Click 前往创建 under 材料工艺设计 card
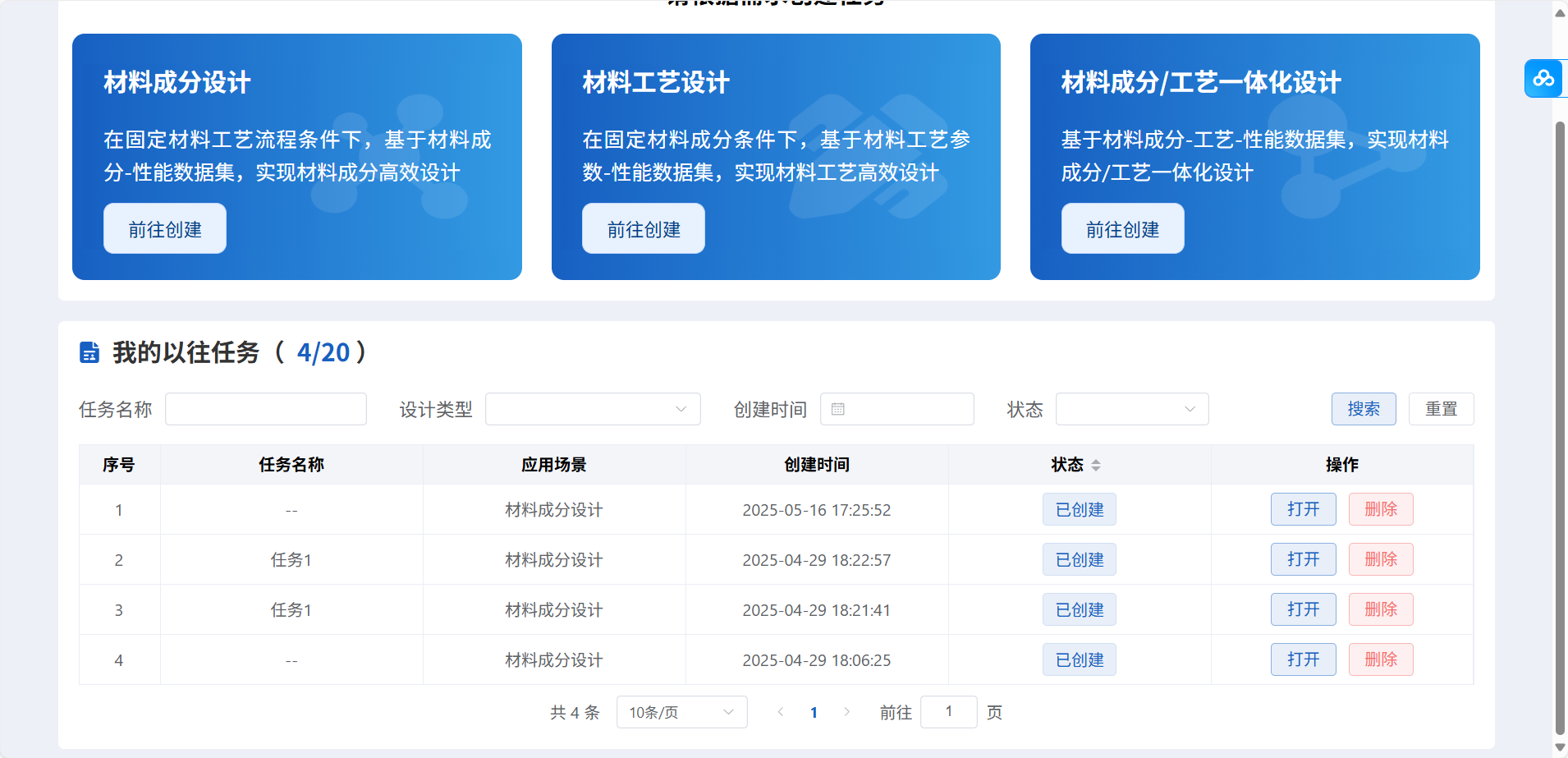1568x758 pixels. 644,229
